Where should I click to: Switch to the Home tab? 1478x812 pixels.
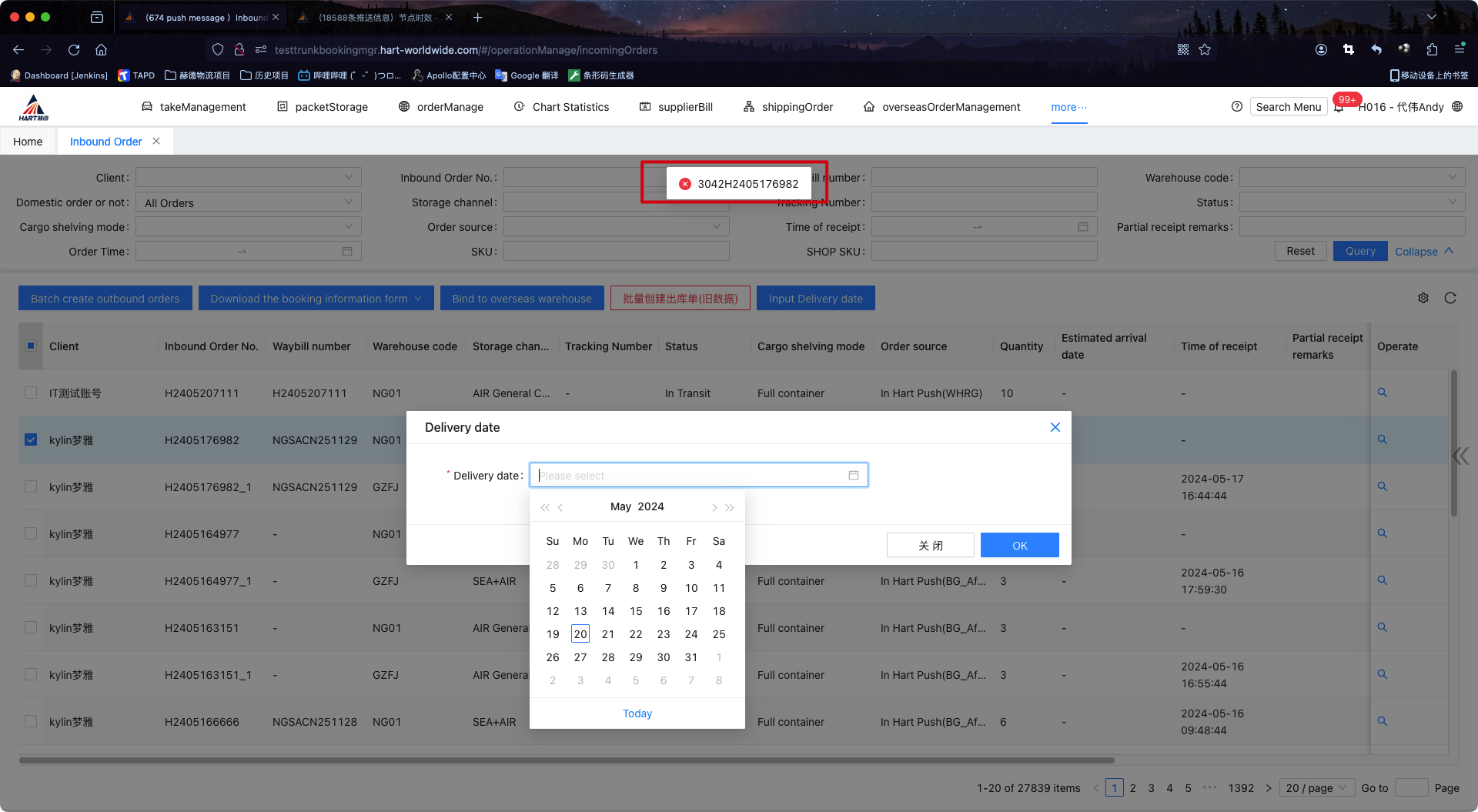(x=28, y=142)
